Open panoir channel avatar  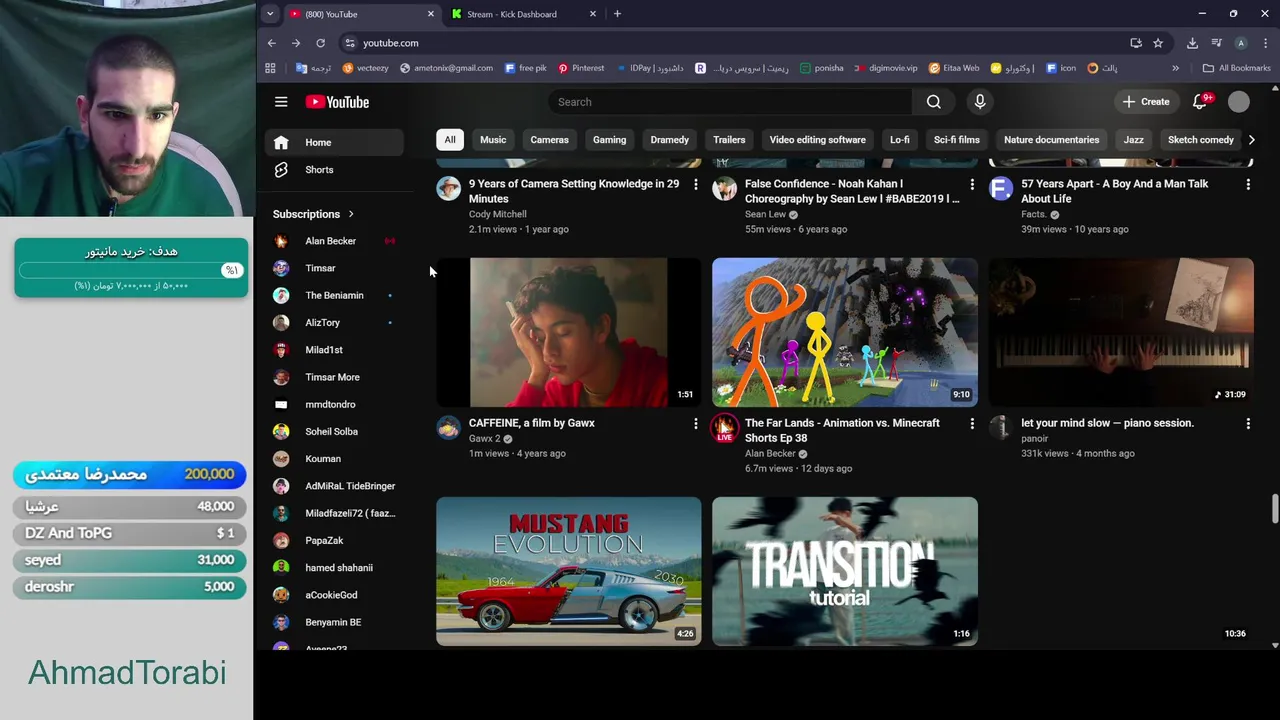coord(1001,428)
